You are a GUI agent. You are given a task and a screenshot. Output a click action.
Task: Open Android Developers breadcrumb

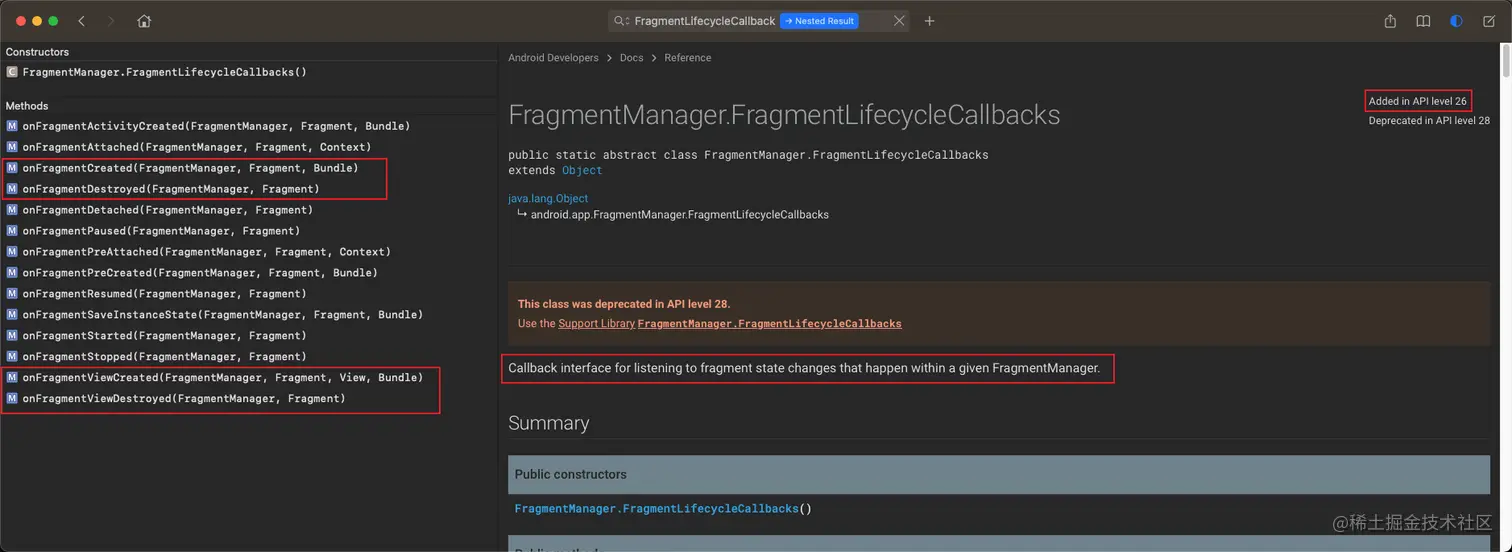[x=553, y=58]
